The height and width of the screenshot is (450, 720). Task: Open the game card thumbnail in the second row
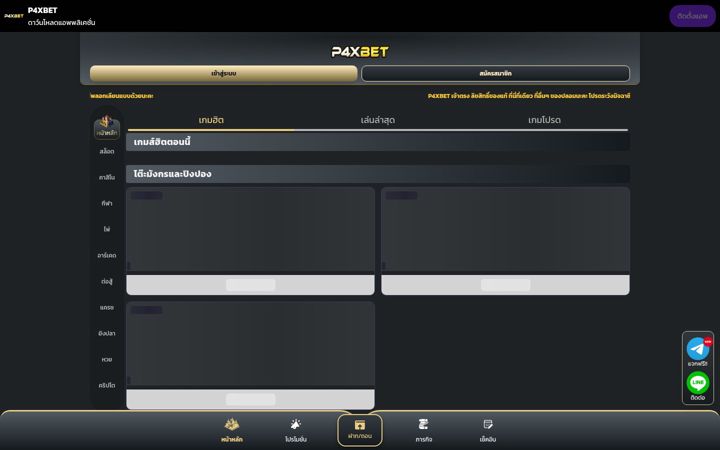[x=250, y=344]
